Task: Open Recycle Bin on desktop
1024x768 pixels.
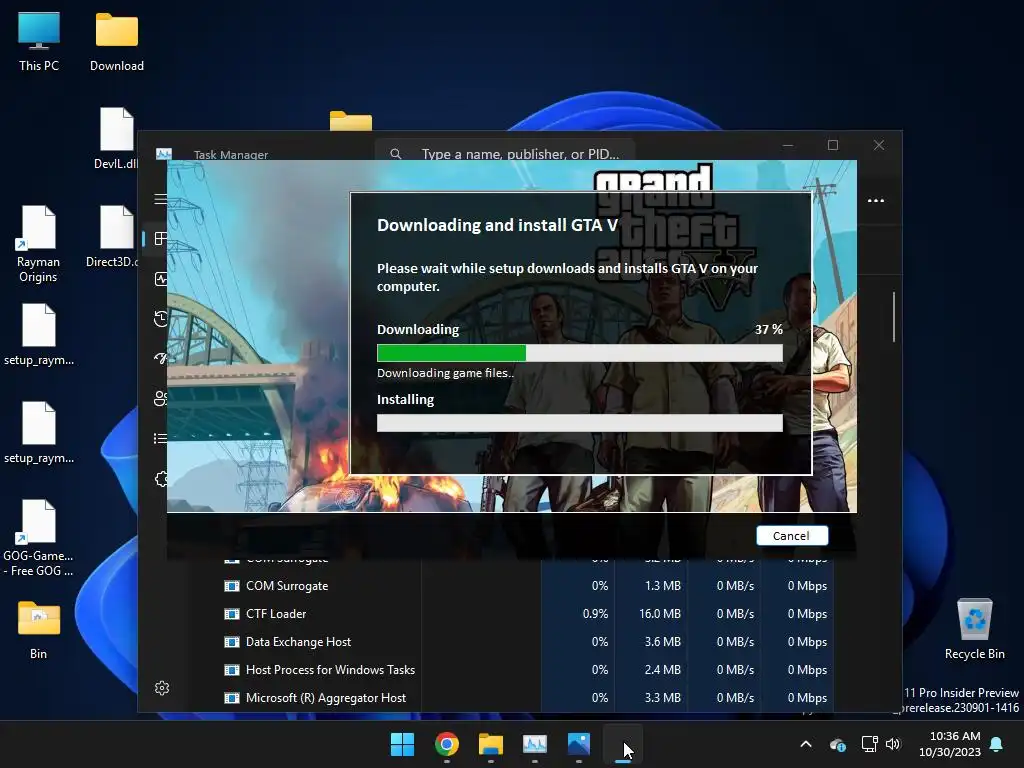Action: click(x=974, y=630)
